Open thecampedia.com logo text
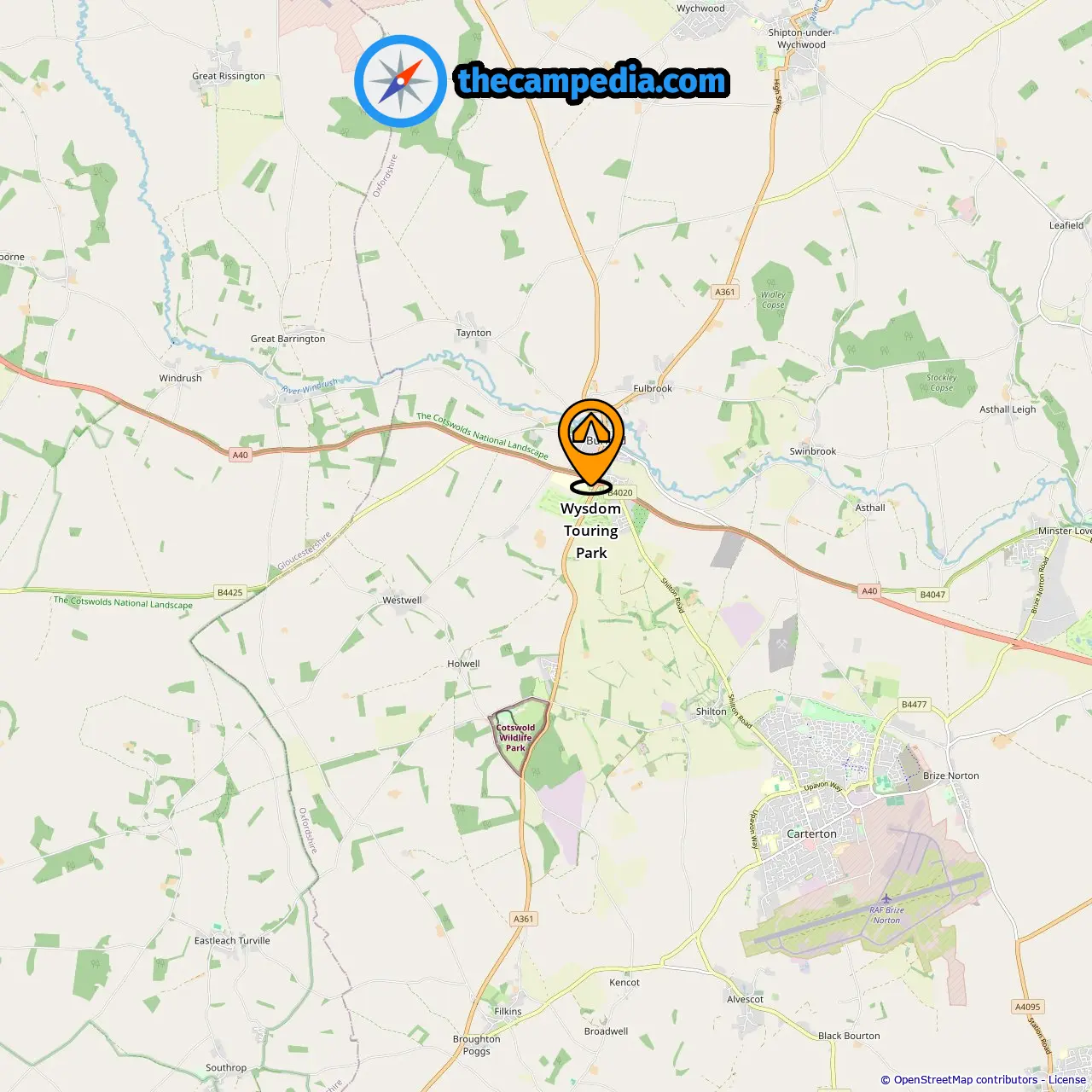This screenshot has height=1092, width=1092. pos(592,81)
